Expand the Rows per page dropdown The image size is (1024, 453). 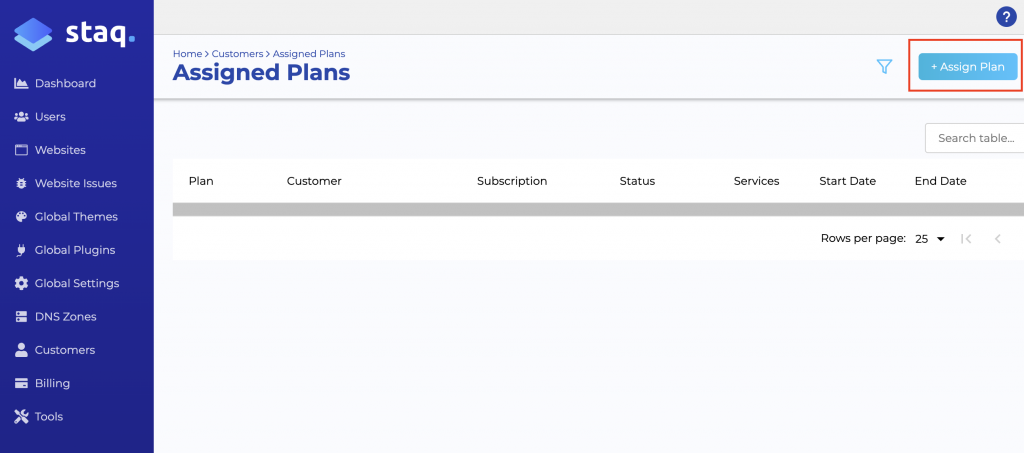pos(930,239)
